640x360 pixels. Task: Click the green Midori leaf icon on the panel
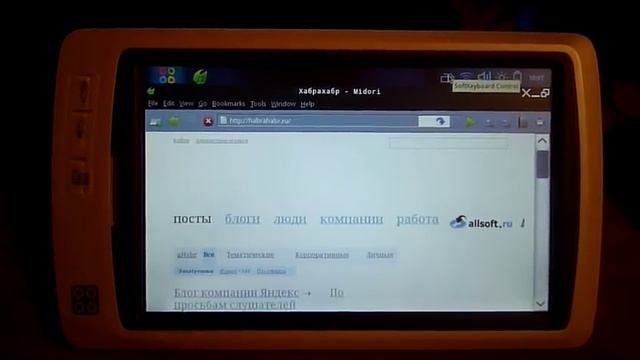coord(200,76)
